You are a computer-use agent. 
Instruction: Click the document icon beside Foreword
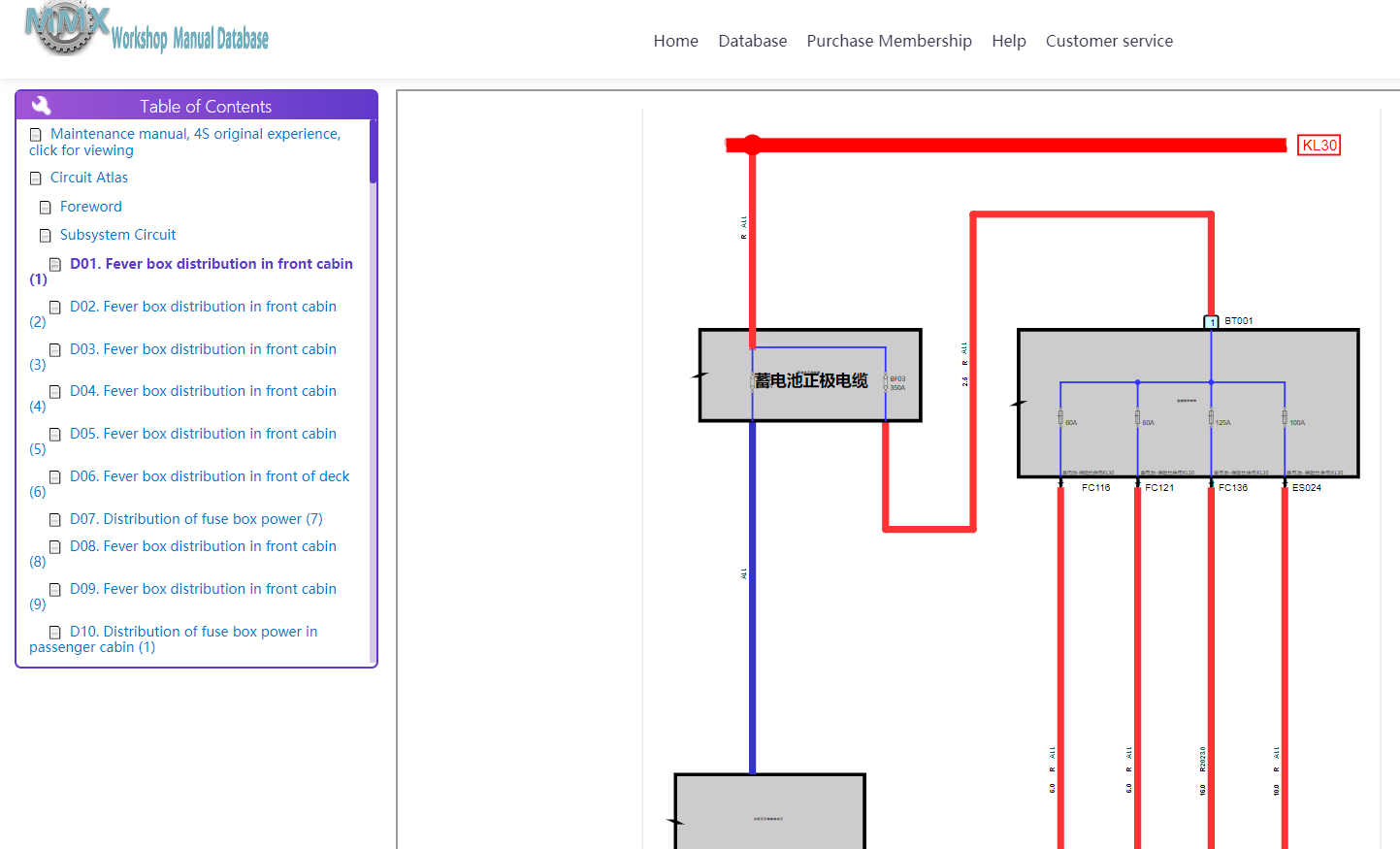tap(46, 208)
